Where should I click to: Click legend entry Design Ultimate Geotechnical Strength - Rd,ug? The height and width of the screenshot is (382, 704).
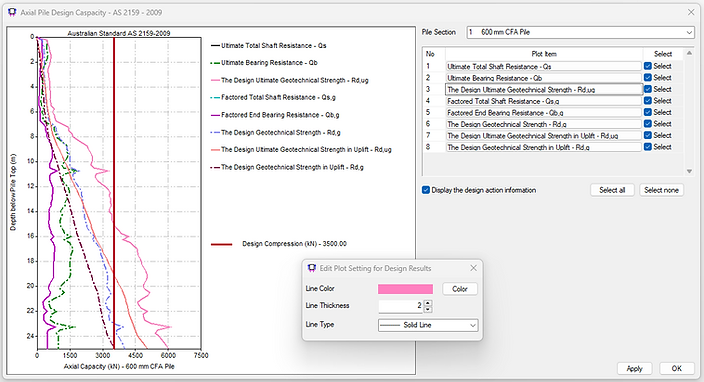[290, 80]
